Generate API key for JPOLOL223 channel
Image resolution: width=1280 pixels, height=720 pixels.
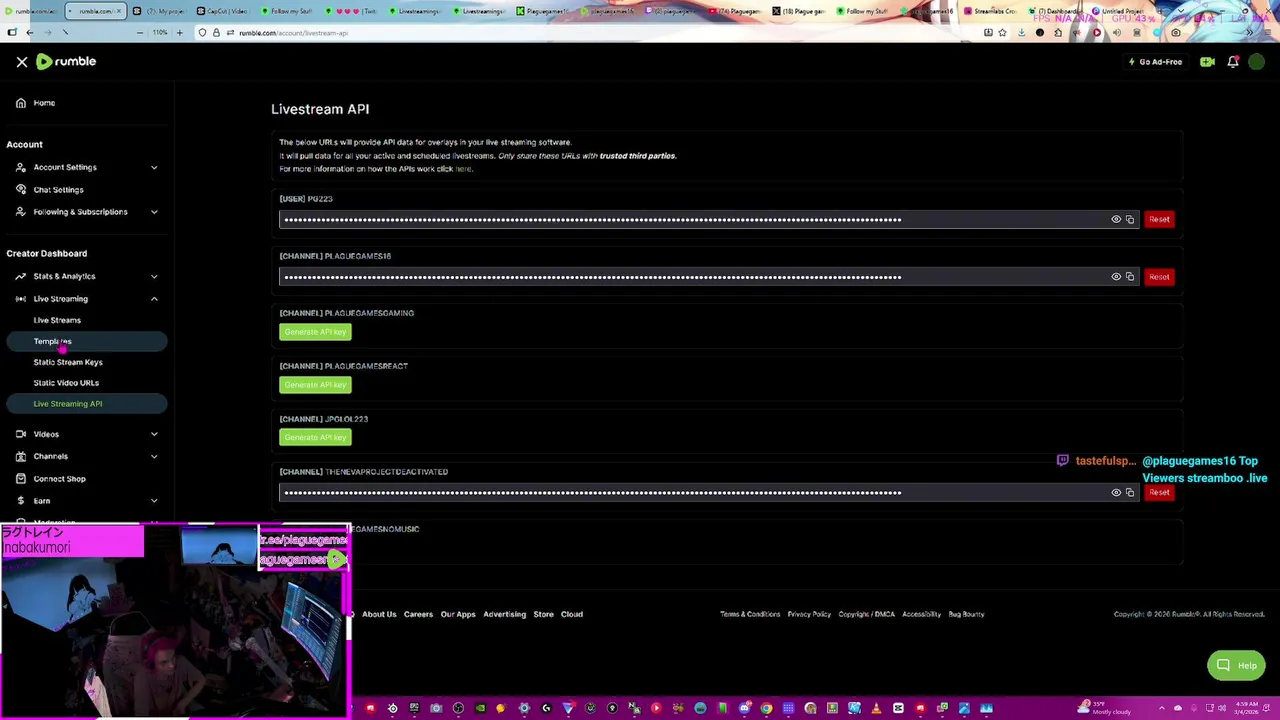[x=315, y=438]
